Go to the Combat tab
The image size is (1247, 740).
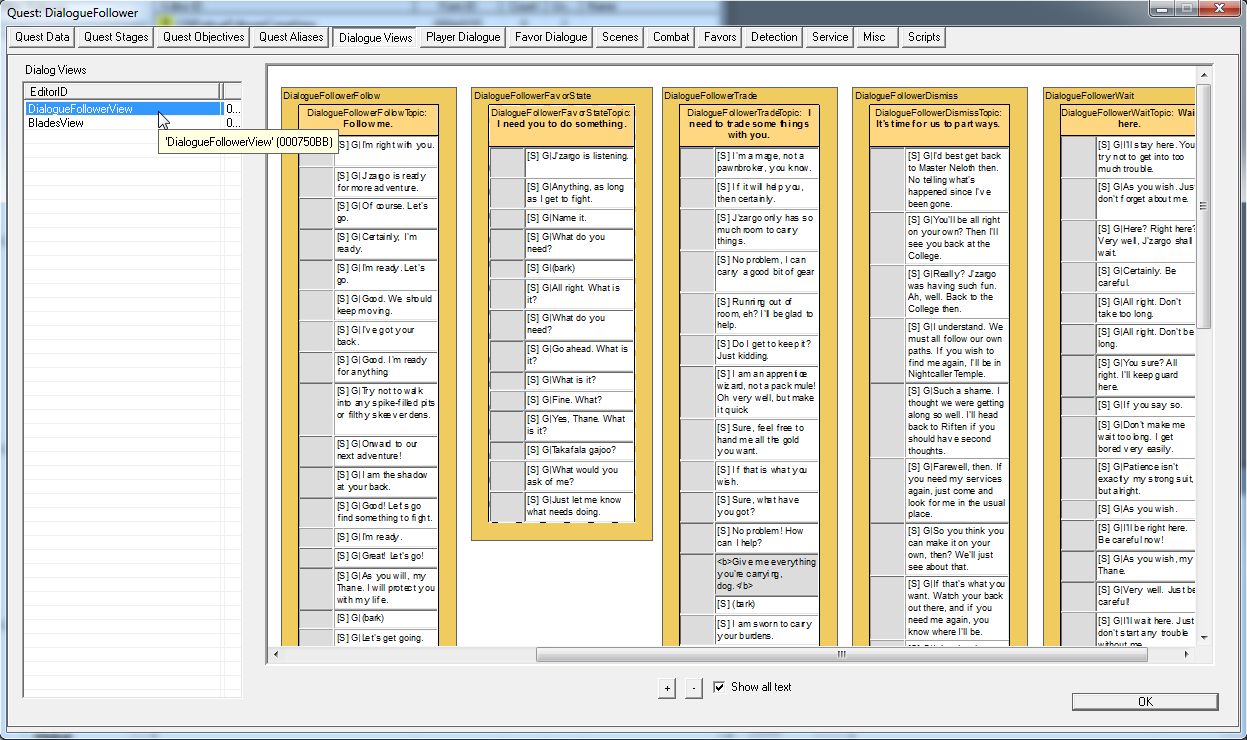[x=671, y=37]
